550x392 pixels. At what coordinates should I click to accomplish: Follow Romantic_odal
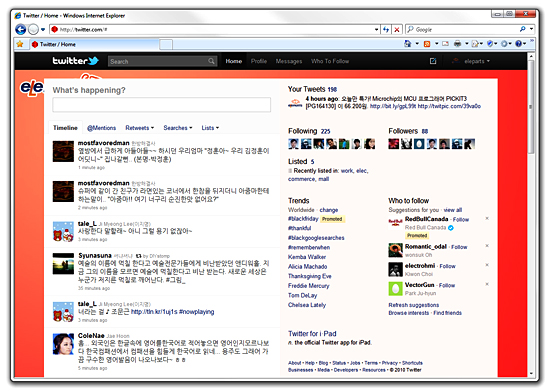(x=459, y=247)
